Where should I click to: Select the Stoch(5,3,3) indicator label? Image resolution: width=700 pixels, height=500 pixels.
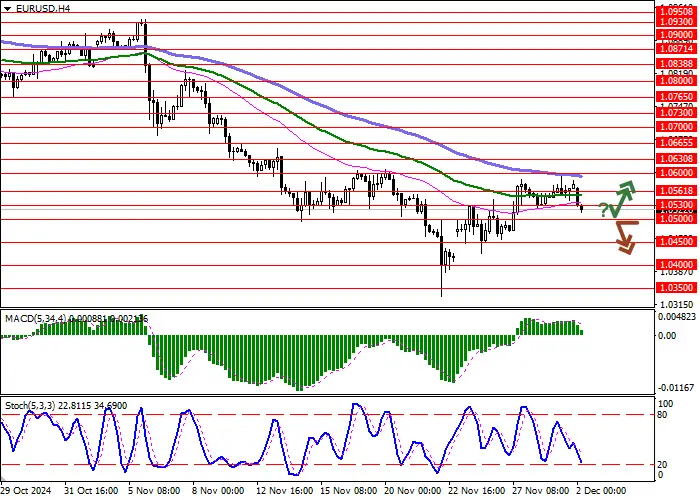pyautogui.click(x=30, y=405)
